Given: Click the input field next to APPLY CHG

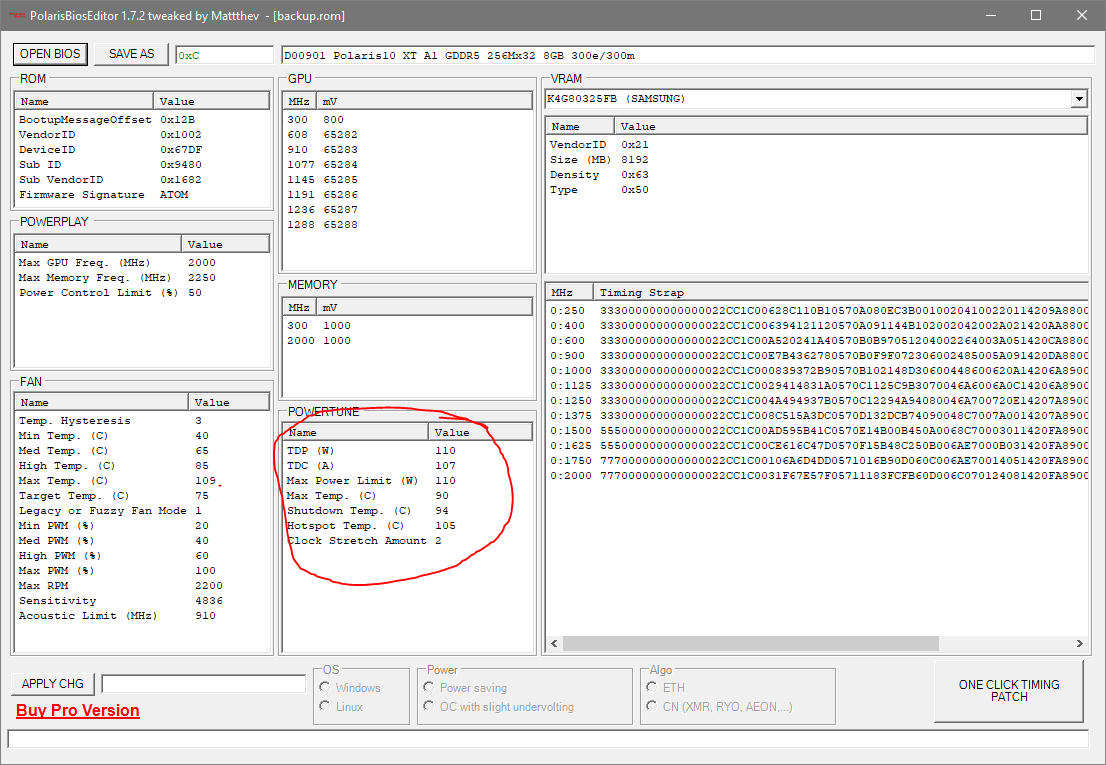Looking at the screenshot, I should tap(203, 684).
